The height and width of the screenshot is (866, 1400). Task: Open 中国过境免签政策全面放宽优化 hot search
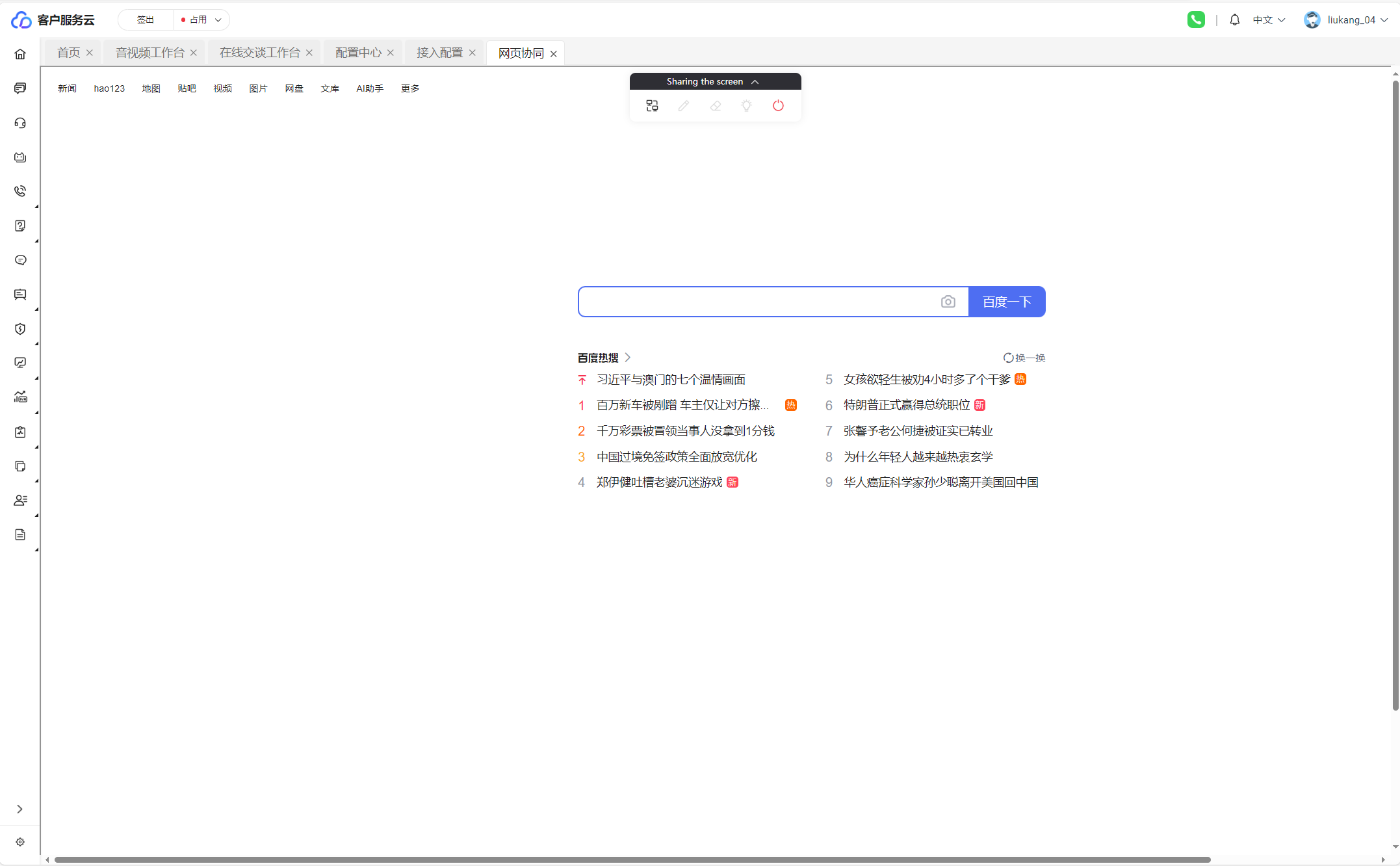(x=677, y=457)
